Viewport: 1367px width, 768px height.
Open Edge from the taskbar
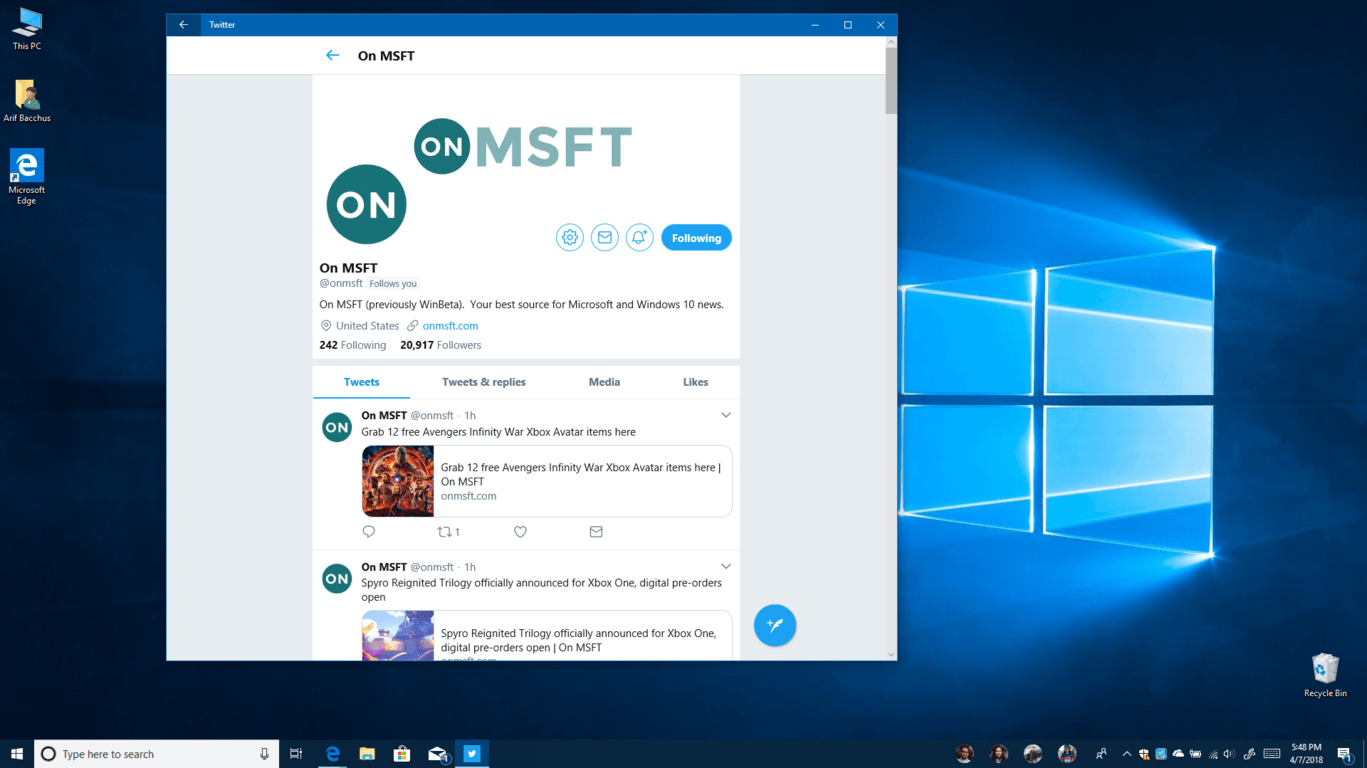(332, 754)
